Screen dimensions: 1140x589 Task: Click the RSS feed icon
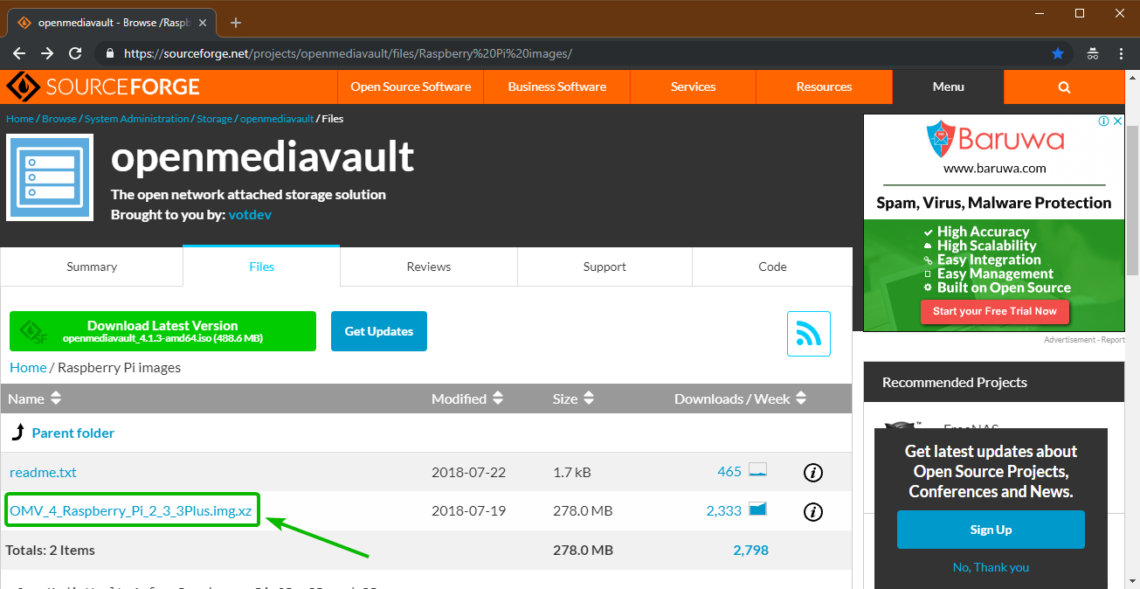click(x=808, y=333)
